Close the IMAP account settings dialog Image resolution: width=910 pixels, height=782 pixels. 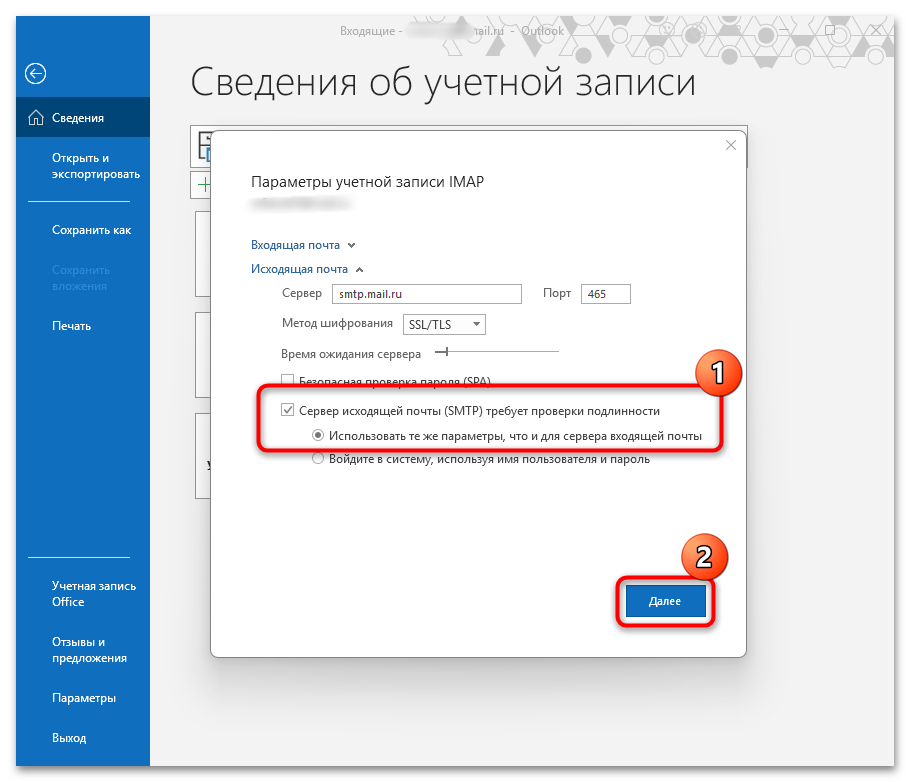[731, 145]
